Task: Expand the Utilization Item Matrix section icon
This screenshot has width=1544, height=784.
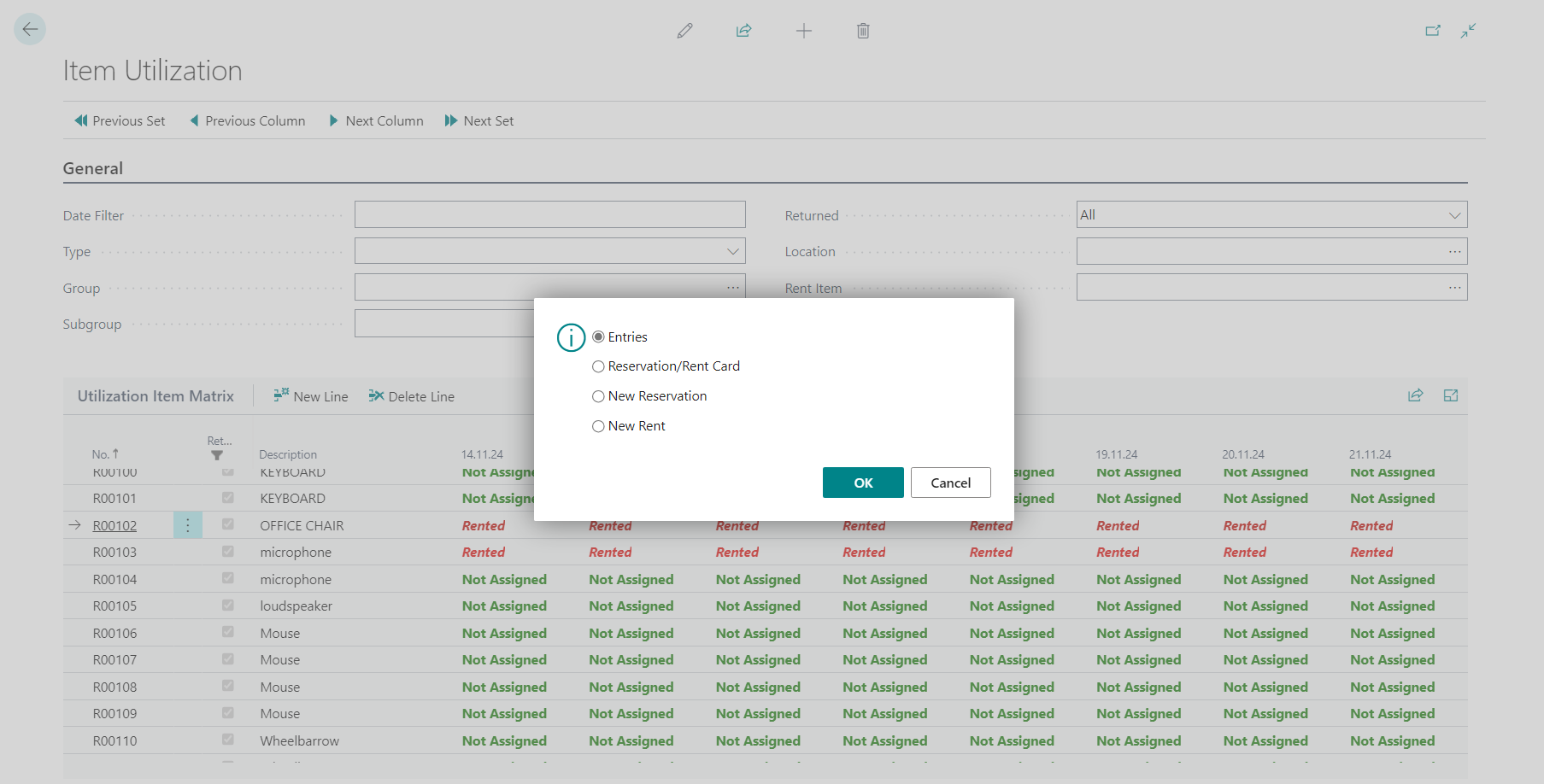Action: point(1450,395)
